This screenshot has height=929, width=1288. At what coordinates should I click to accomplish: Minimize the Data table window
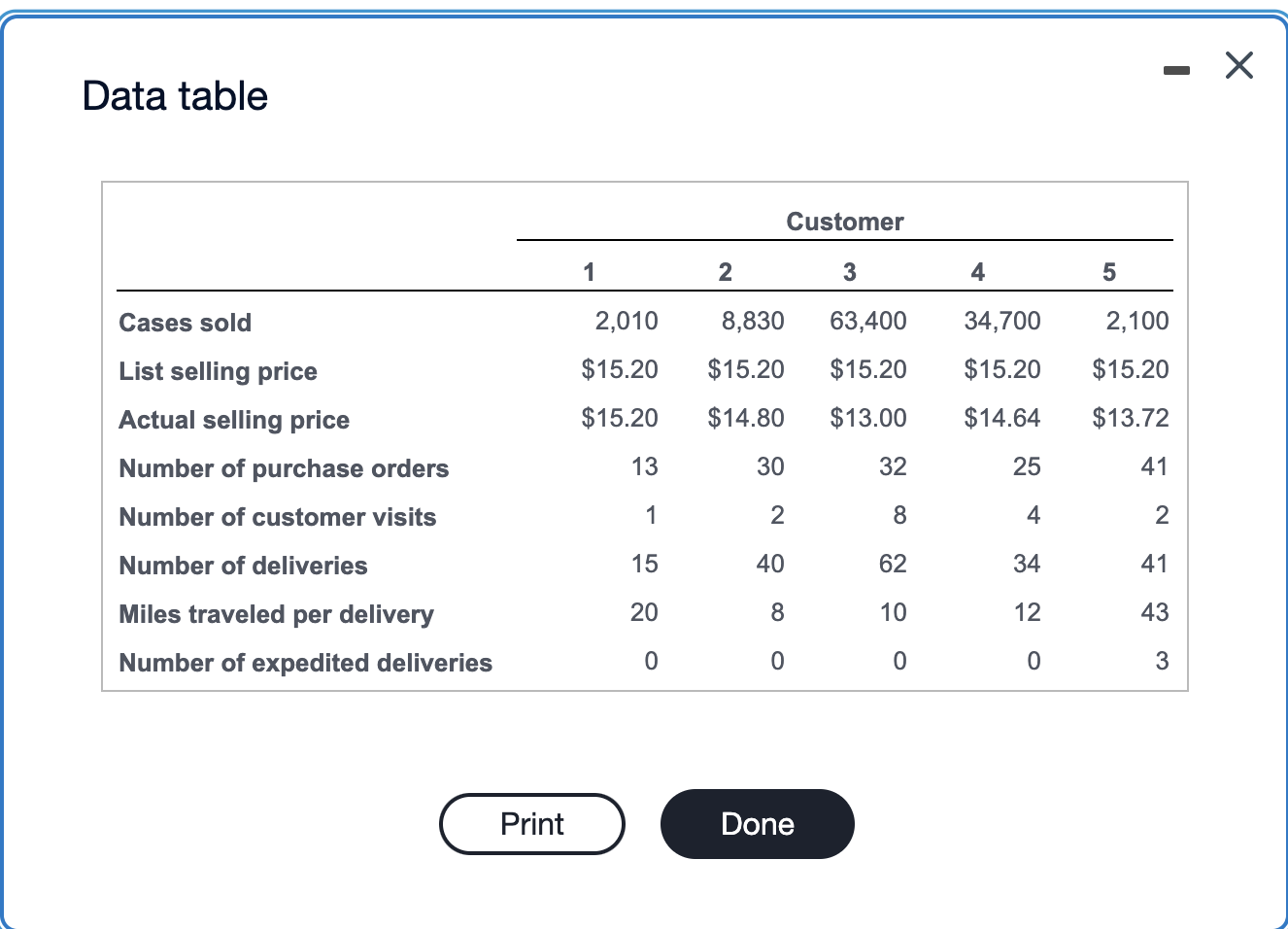[x=1176, y=68]
